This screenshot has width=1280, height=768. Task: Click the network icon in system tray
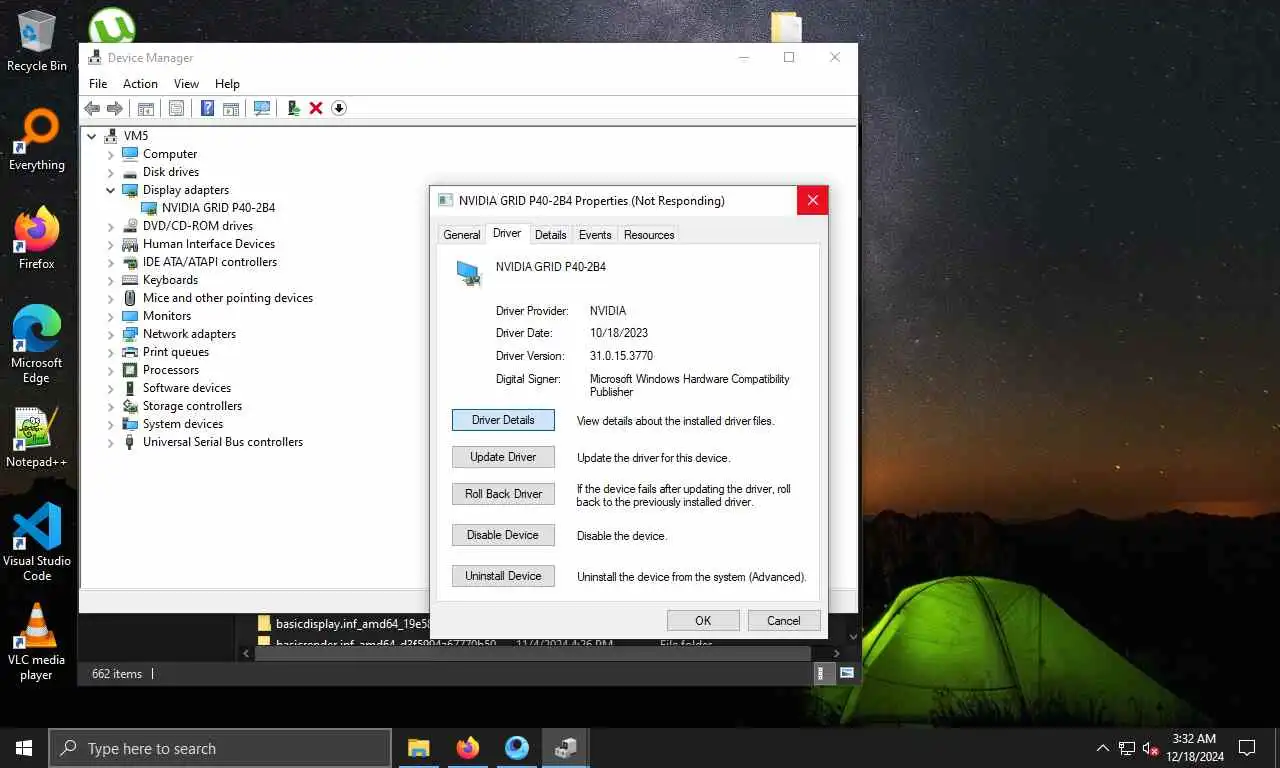(x=1127, y=748)
